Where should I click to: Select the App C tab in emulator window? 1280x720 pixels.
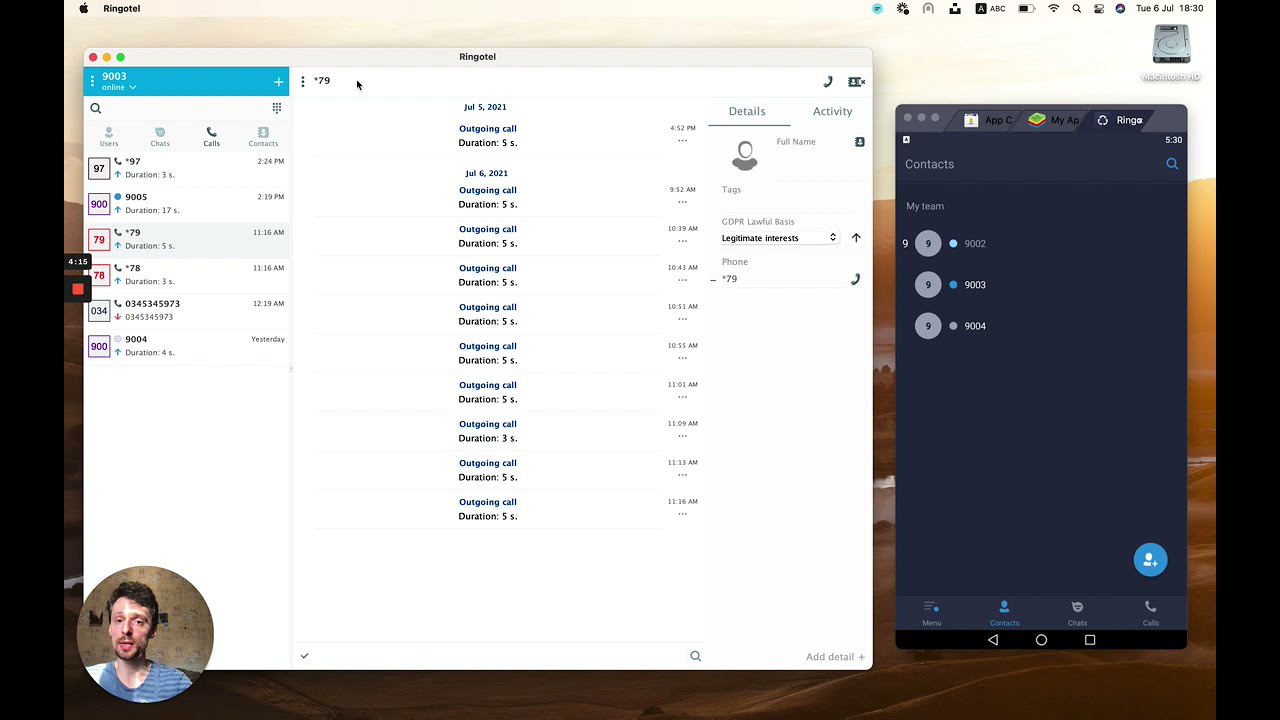[x=988, y=120]
